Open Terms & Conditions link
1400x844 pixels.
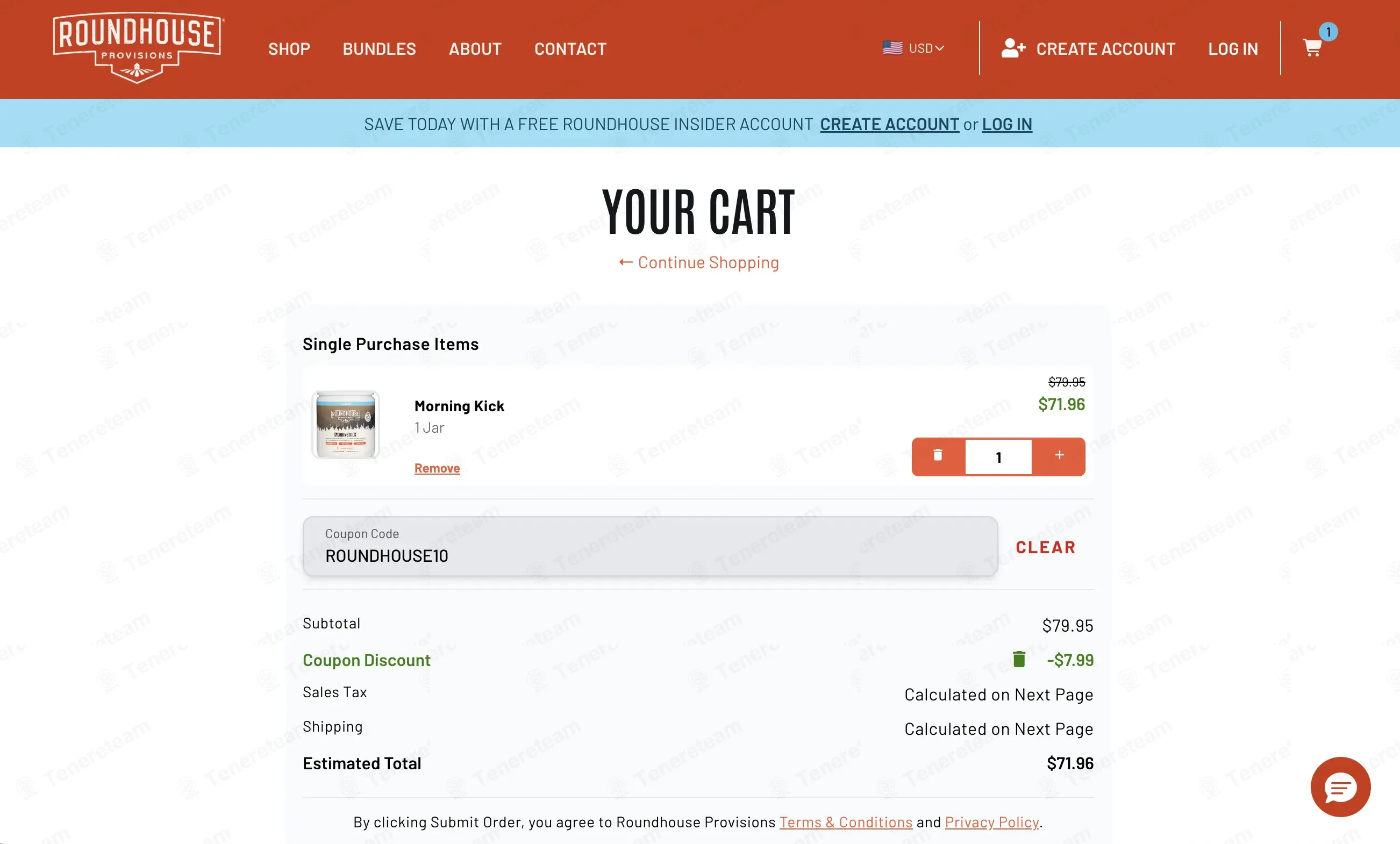coord(846,822)
